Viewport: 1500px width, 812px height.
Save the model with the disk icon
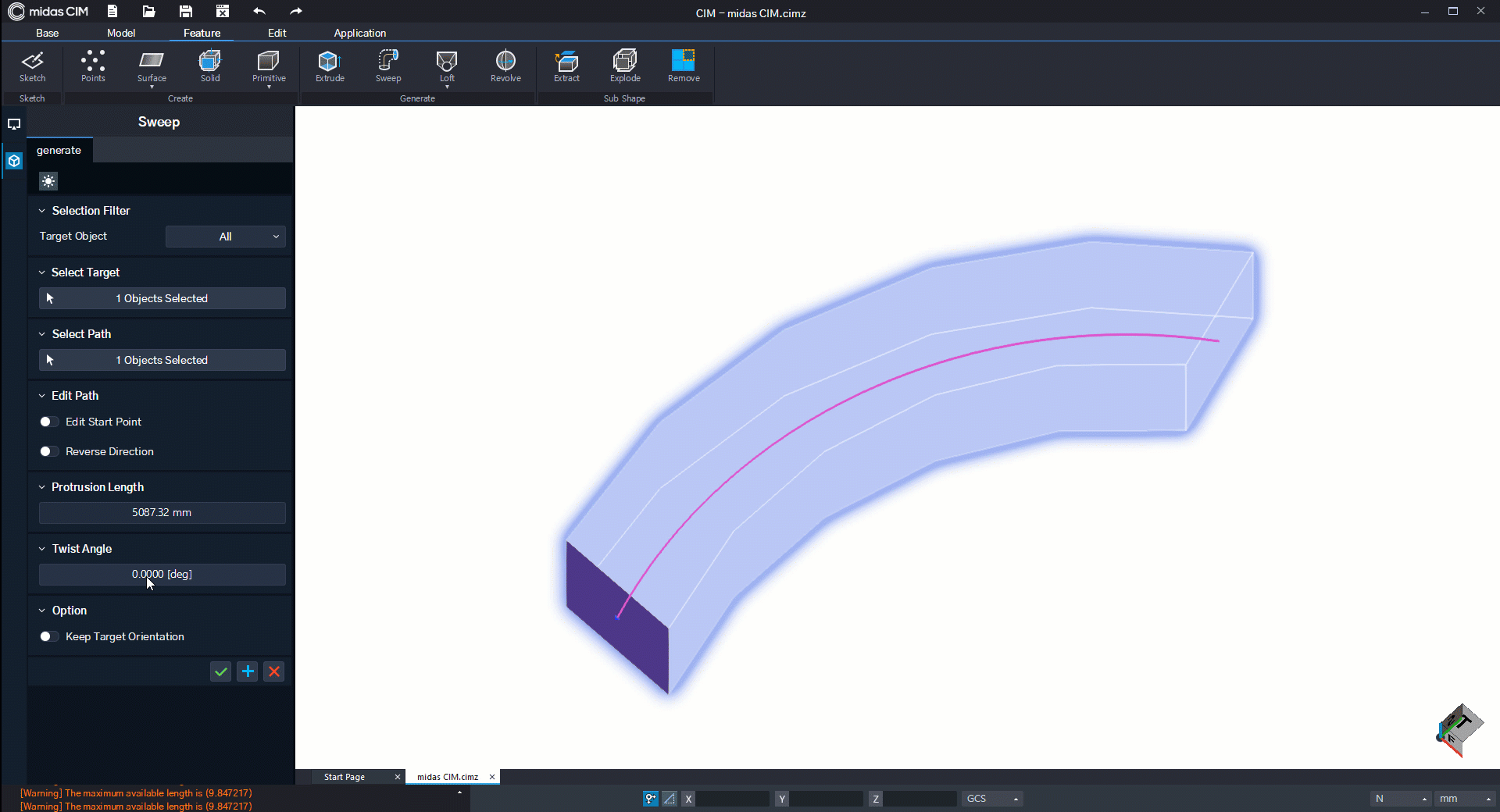coord(185,11)
